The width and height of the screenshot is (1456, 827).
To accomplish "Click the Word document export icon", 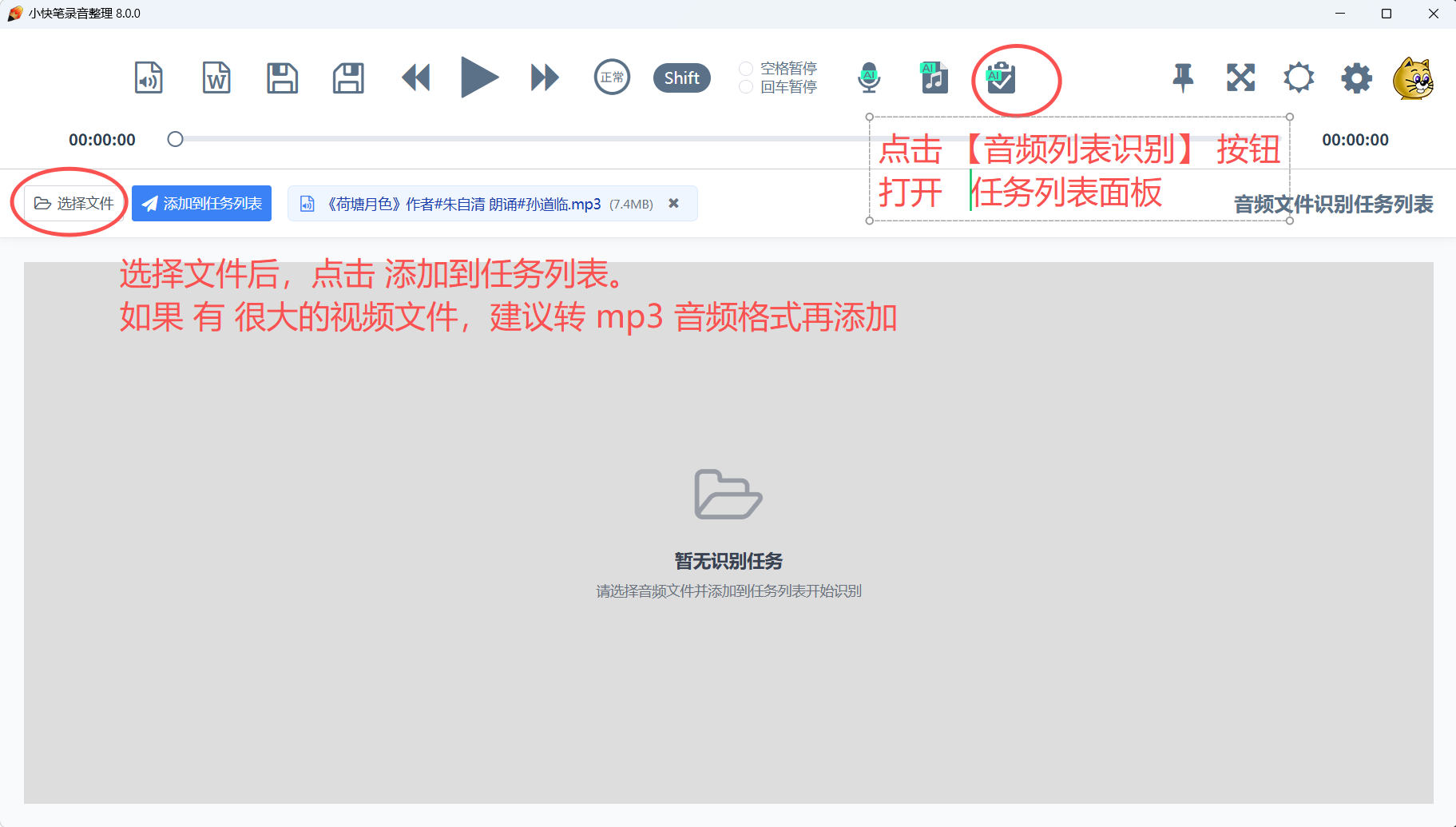I will click(216, 78).
